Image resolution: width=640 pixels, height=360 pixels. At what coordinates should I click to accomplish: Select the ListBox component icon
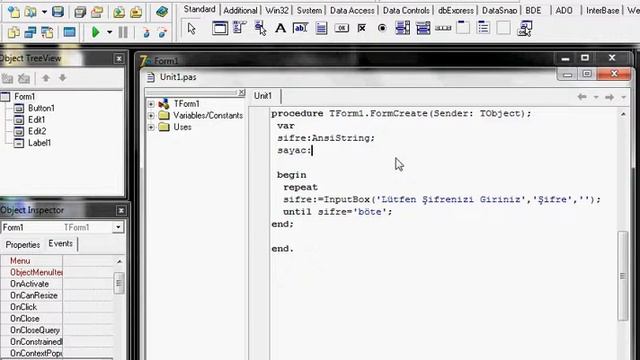pos(402,28)
